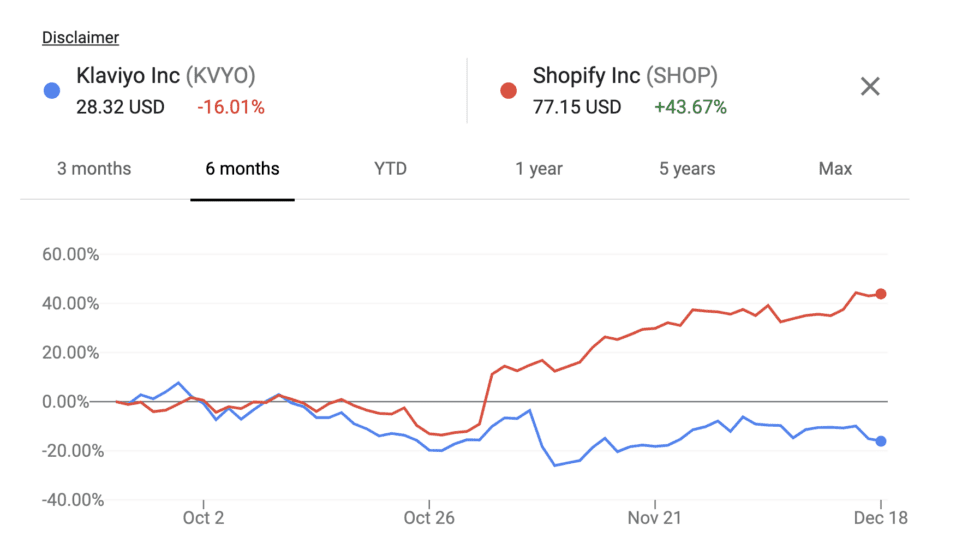The image size is (980, 555).
Task: Click the Shopify +43.67% change value
Action: coord(690,107)
